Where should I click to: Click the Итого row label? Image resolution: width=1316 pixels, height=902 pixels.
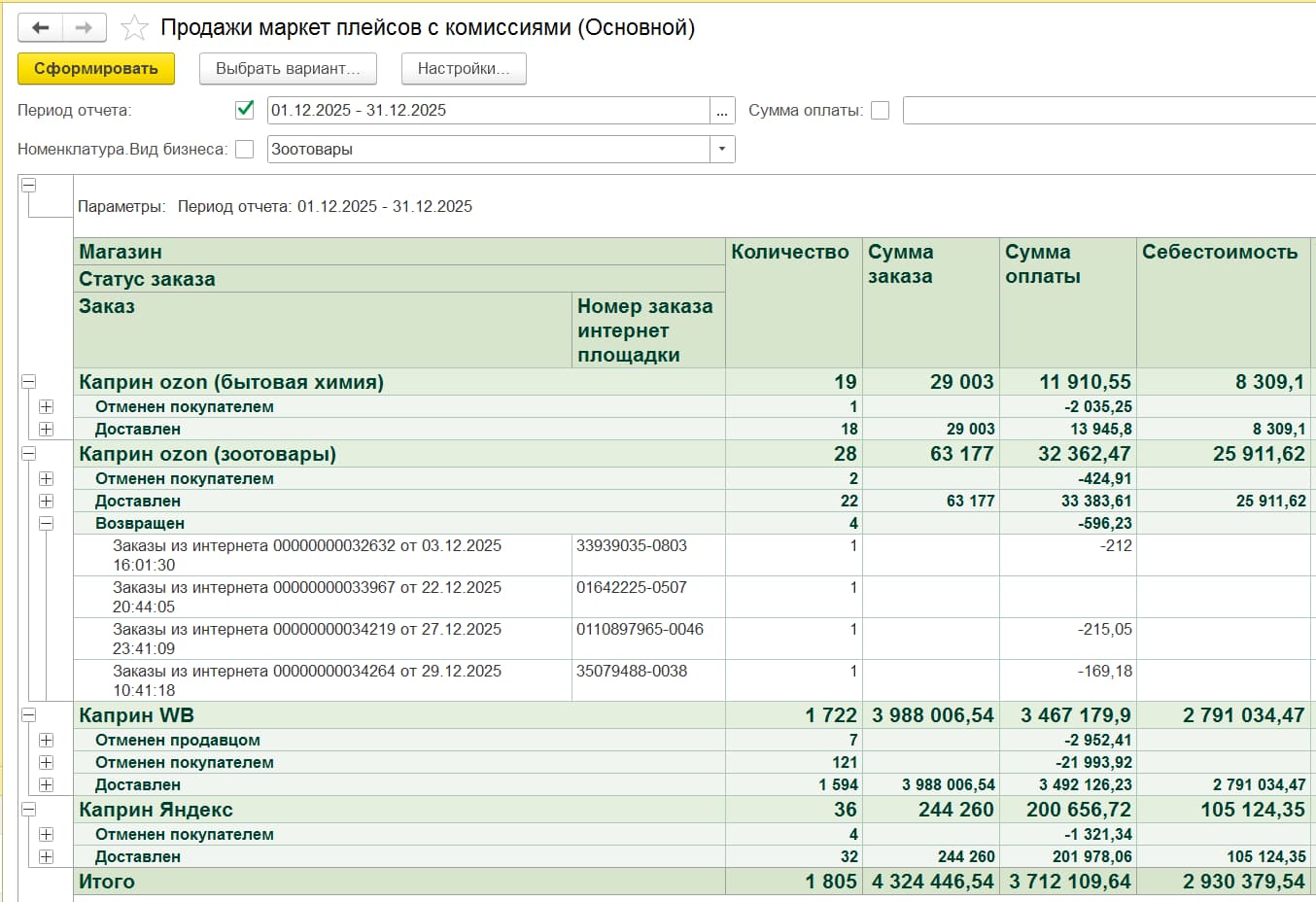107,882
